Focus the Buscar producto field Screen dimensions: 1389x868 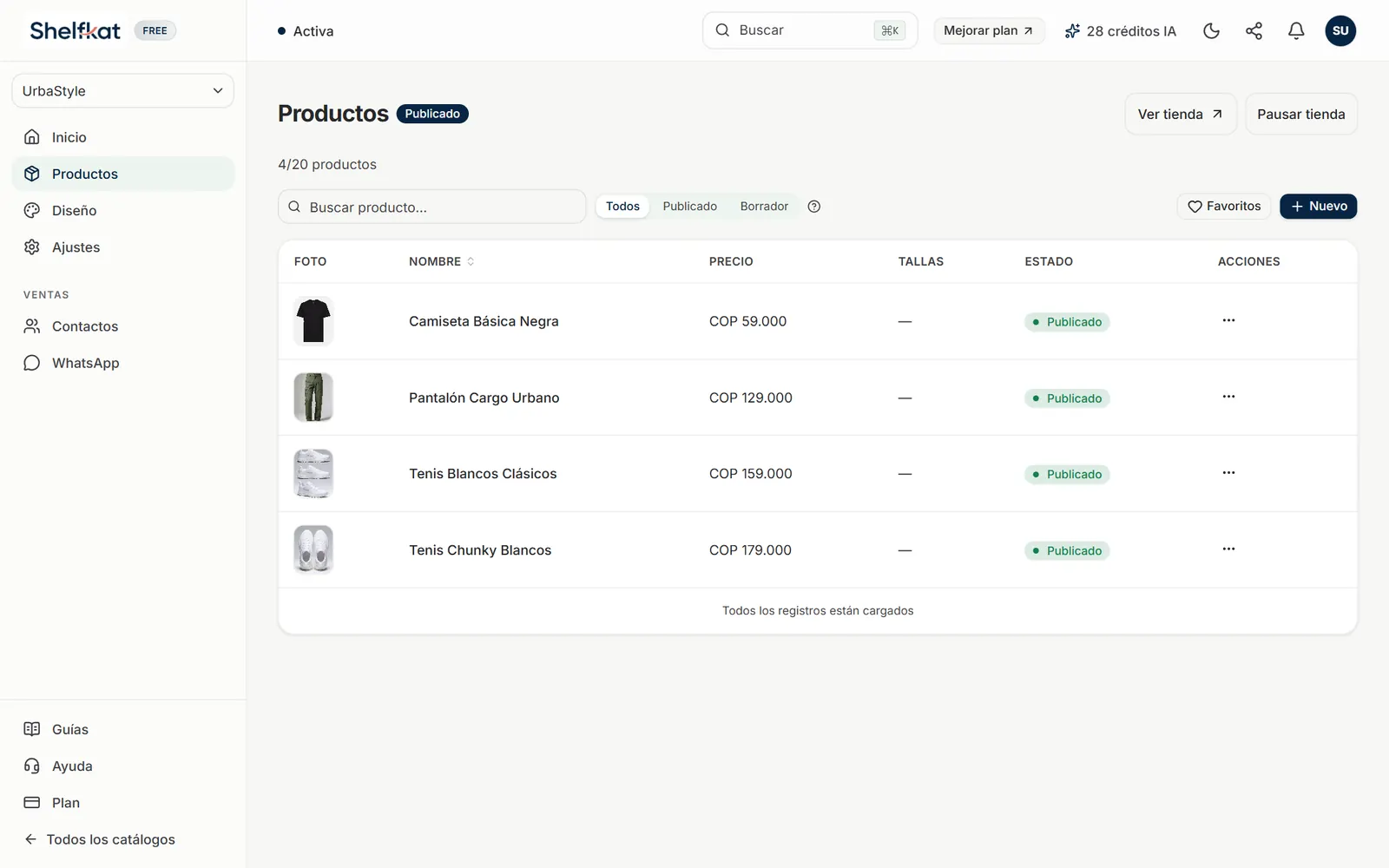click(x=432, y=207)
